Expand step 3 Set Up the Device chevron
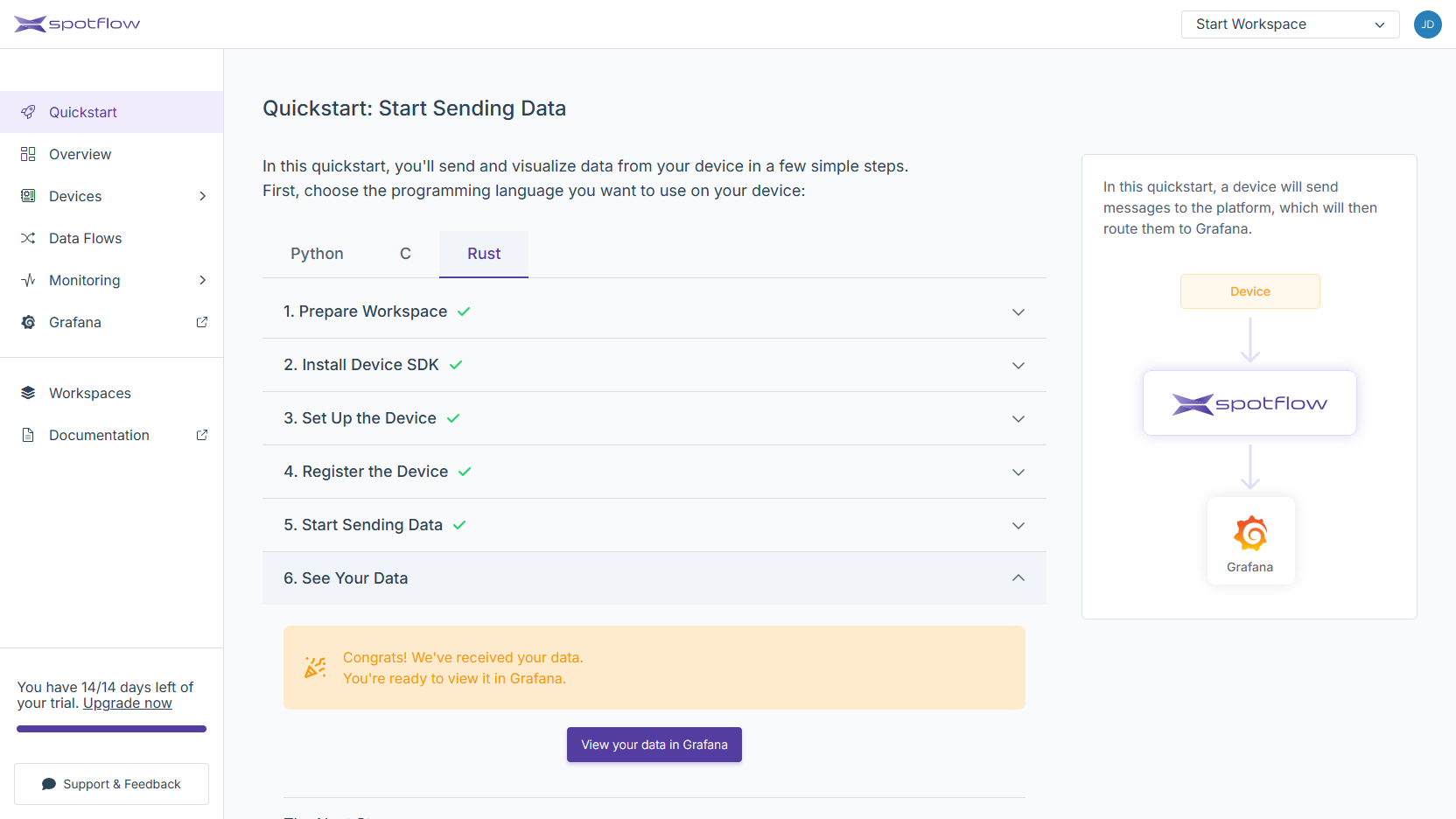 coord(1018,419)
